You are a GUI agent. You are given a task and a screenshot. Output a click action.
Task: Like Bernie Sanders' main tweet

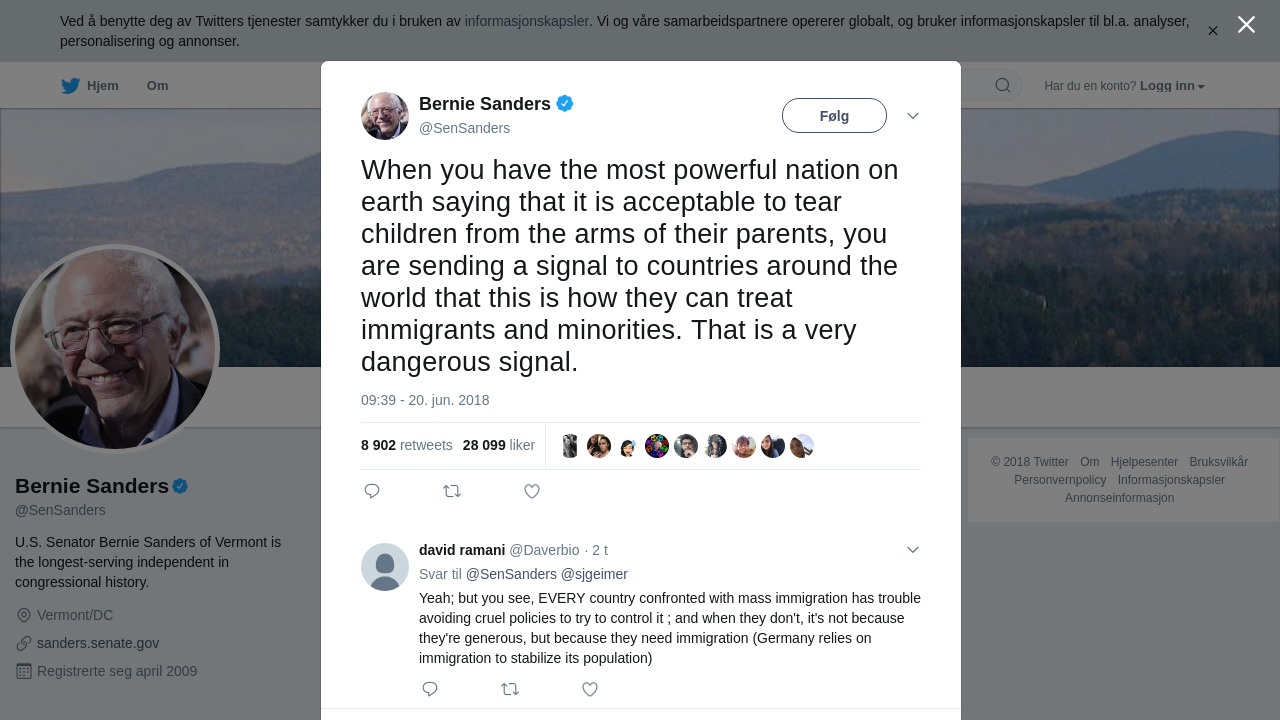[532, 491]
